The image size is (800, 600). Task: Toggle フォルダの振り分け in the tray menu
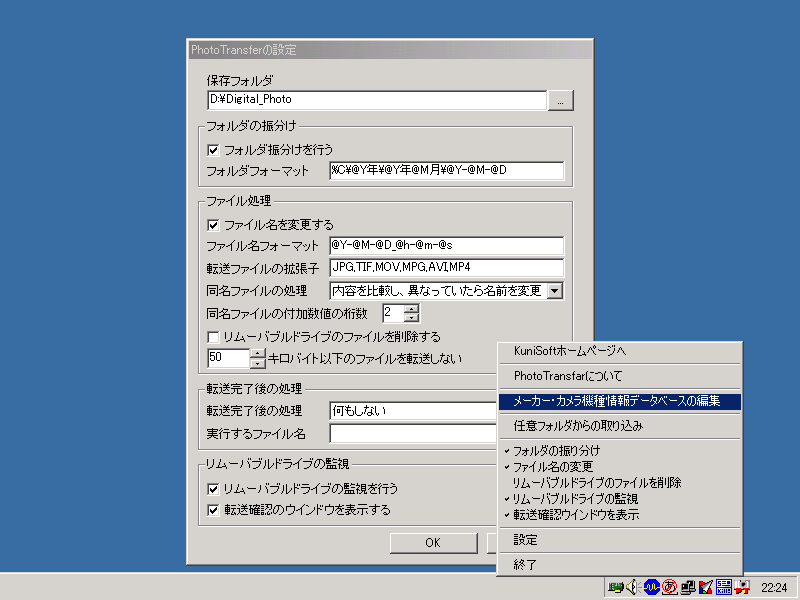620,451
